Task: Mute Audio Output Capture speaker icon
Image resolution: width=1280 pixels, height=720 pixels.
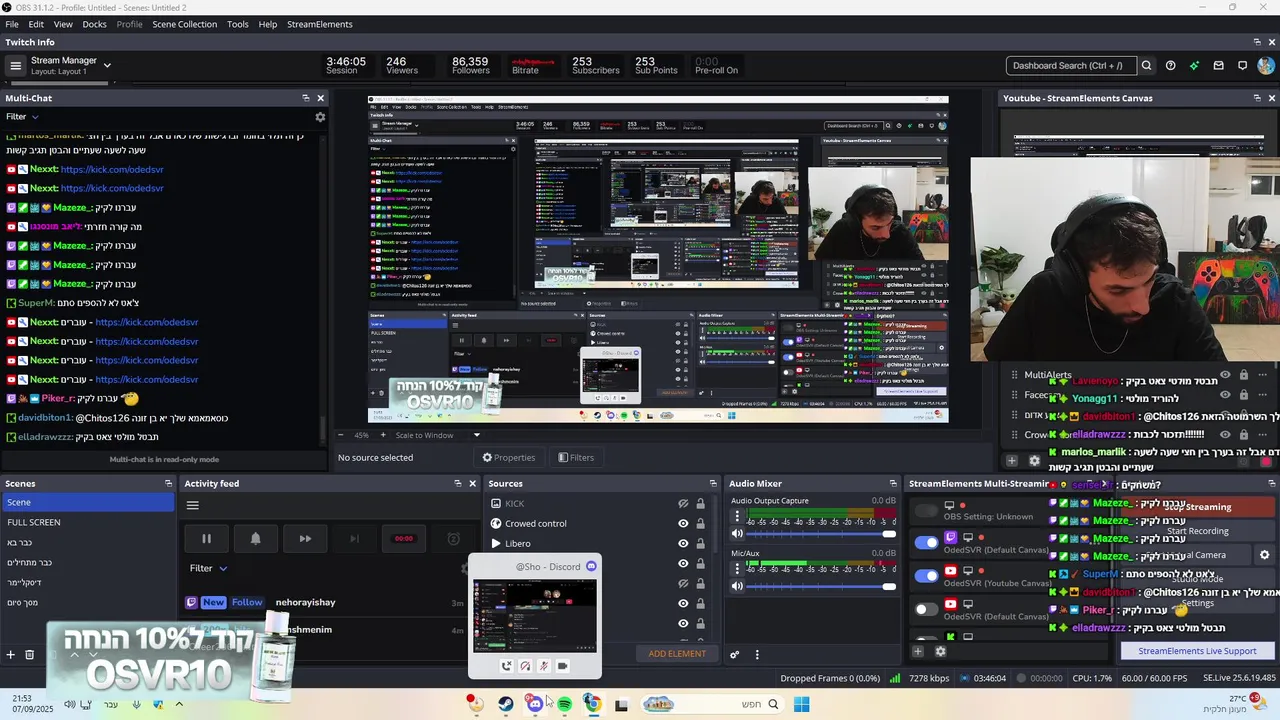Action: (738, 534)
